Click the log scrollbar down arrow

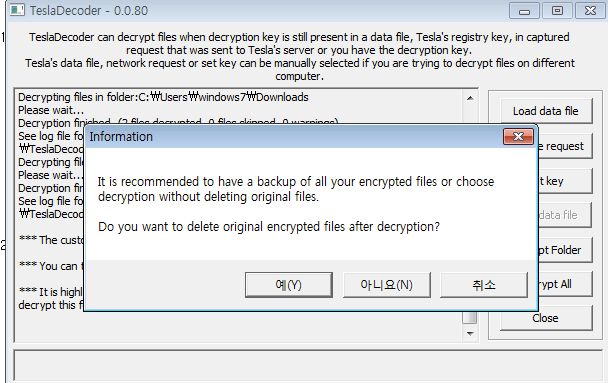click(x=470, y=333)
